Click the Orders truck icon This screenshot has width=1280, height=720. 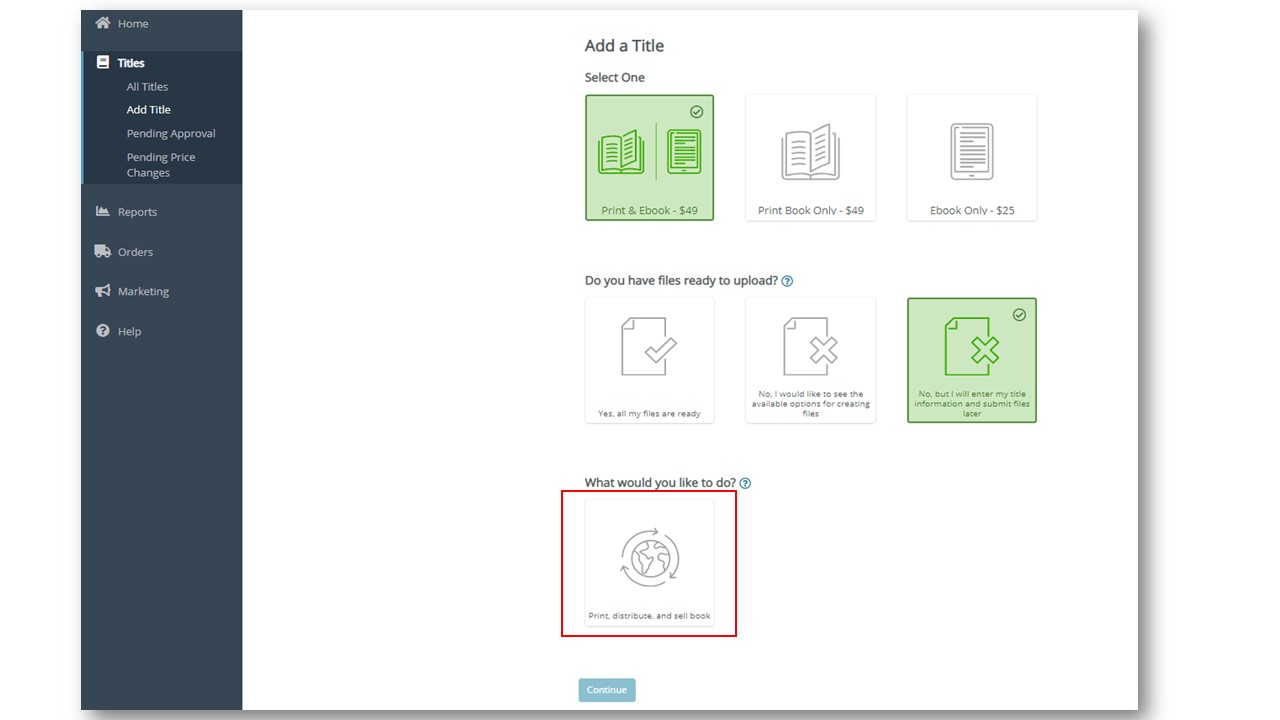click(x=103, y=251)
